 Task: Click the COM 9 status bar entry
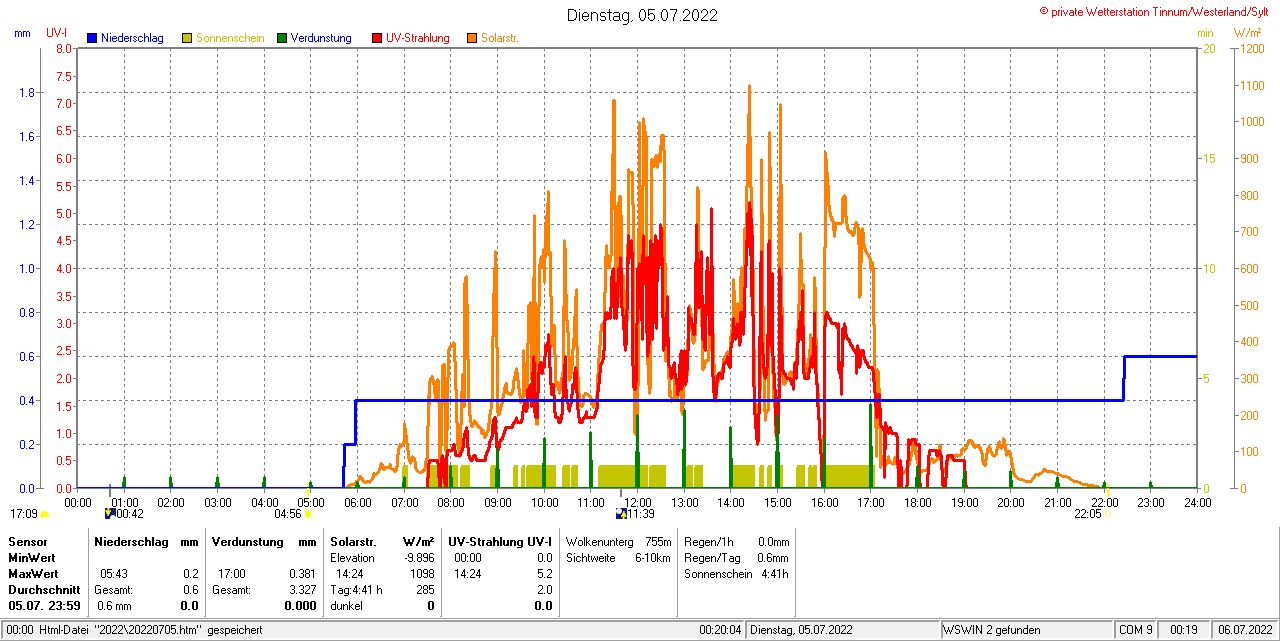click(1136, 630)
